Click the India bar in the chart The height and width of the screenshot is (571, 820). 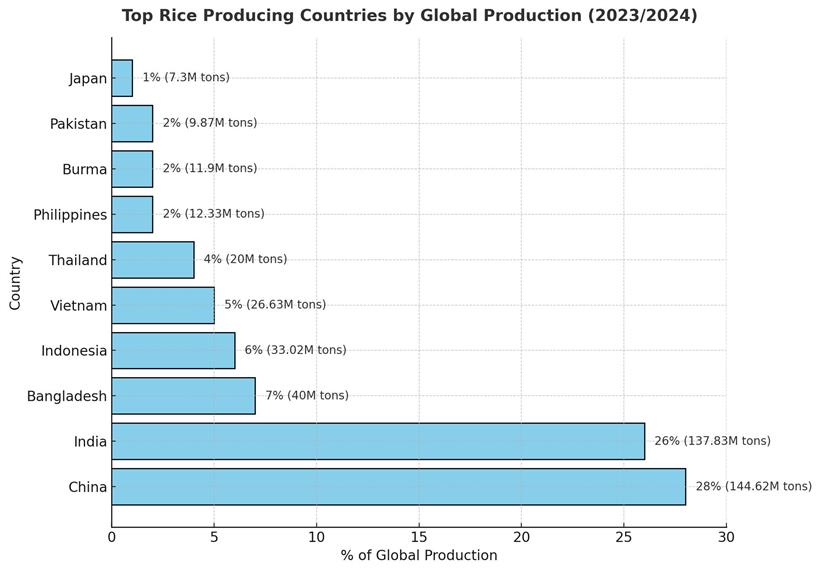click(378, 441)
